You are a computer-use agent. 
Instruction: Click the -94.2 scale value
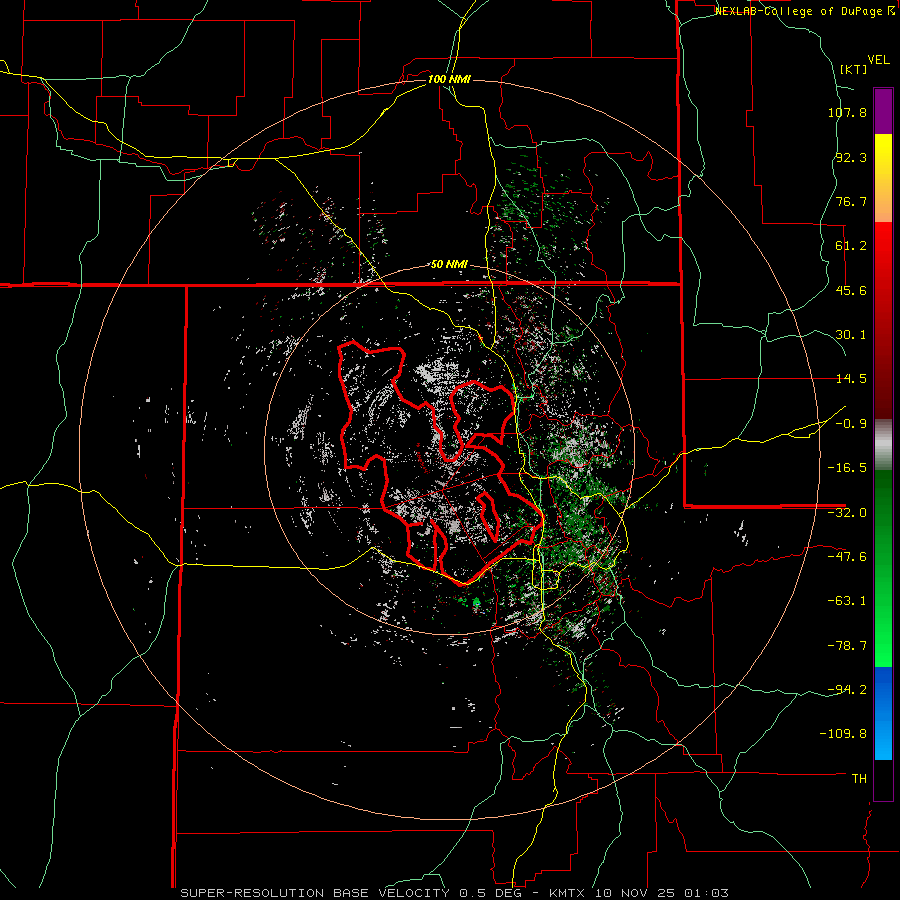click(847, 690)
